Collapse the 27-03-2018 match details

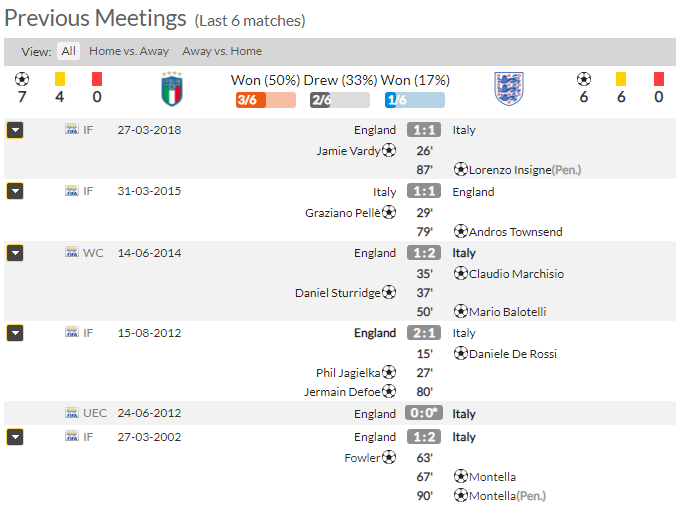(15, 130)
